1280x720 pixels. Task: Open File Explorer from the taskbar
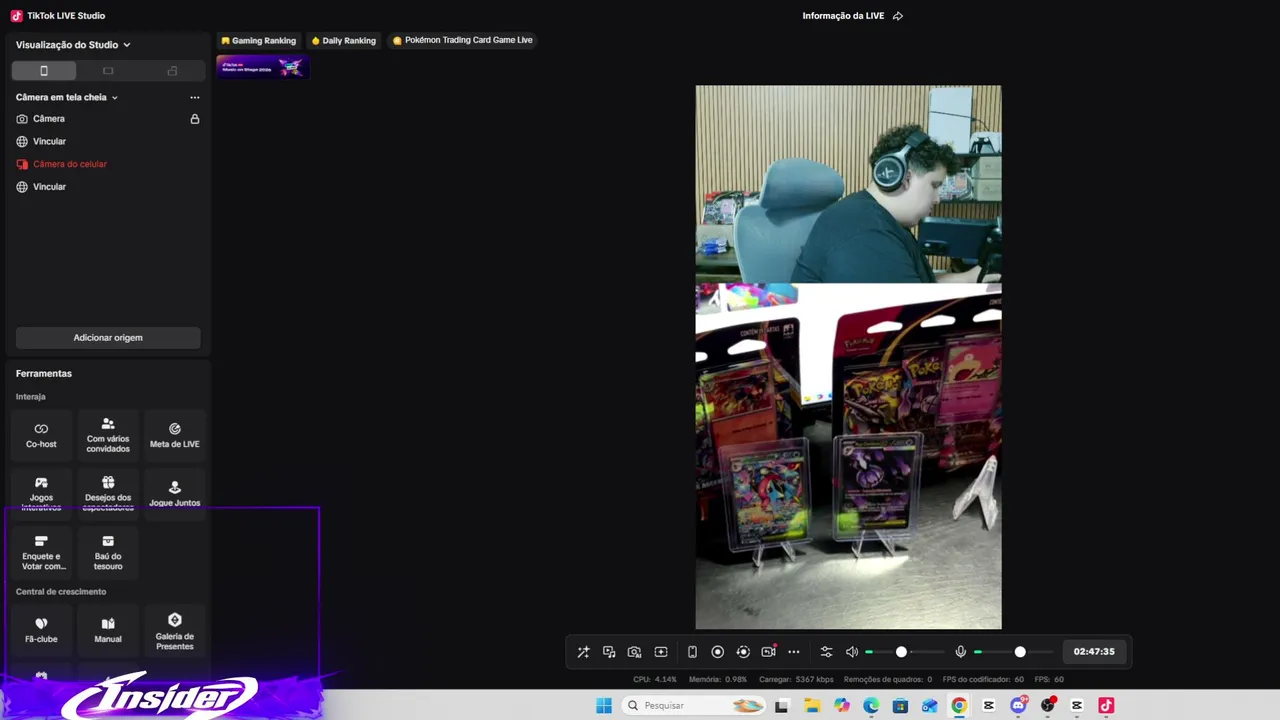coord(812,706)
